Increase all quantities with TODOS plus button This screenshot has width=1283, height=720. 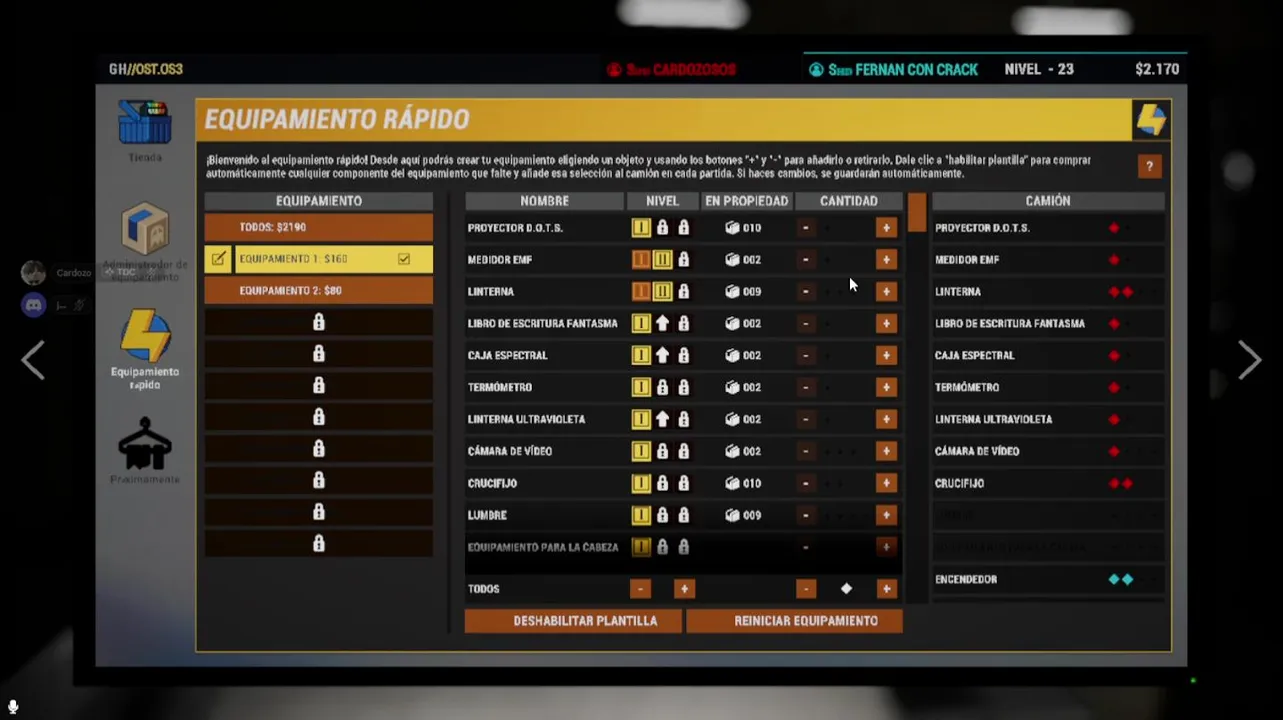[x=886, y=589]
